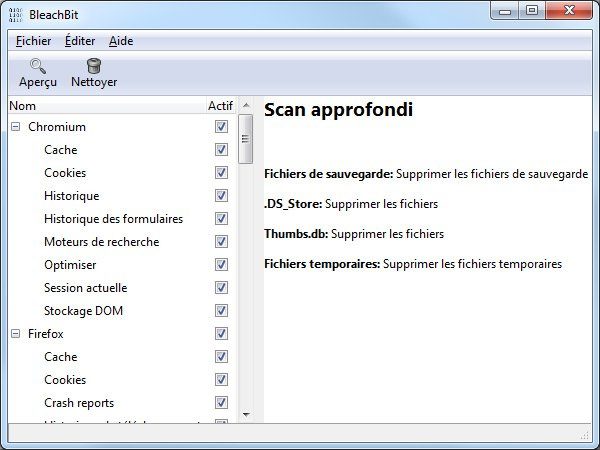
Task: Open the Aide menu
Action: (x=121, y=41)
